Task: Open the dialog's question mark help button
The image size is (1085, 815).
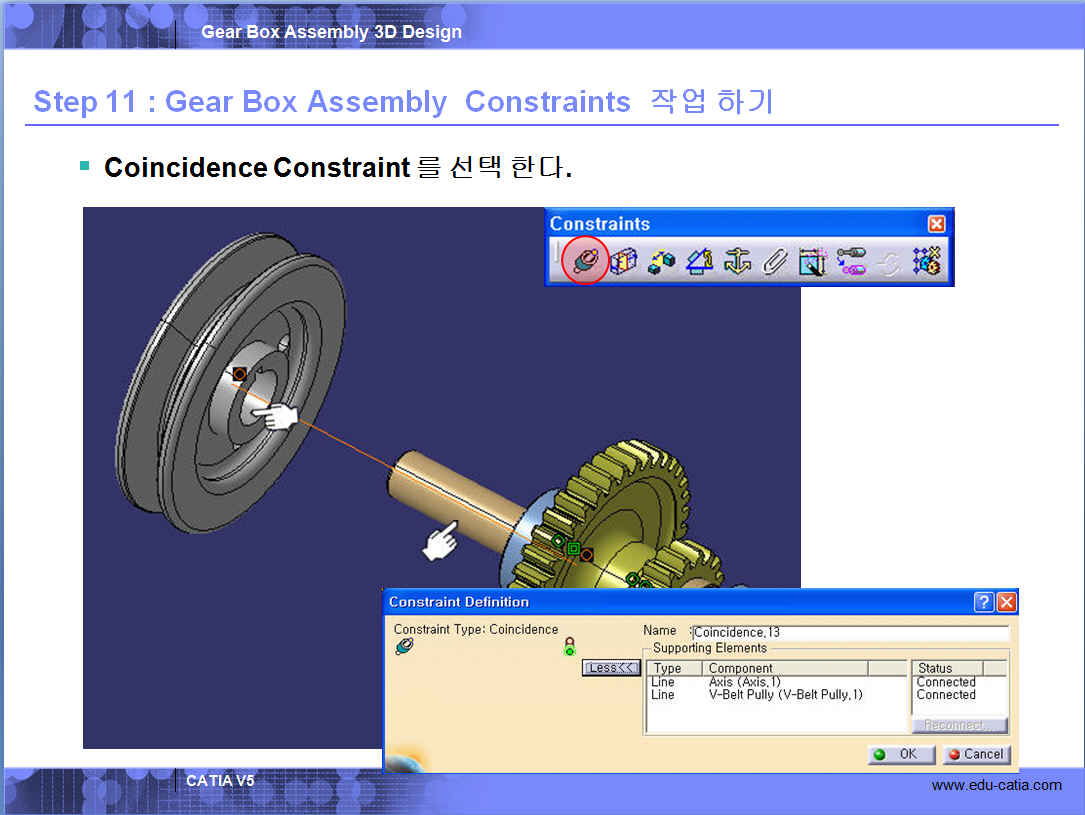Action: [x=984, y=602]
